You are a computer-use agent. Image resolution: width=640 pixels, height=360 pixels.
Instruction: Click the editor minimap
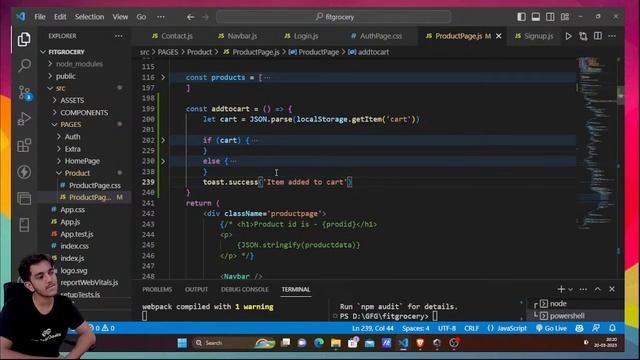pyautogui.click(x=596, y=143)
